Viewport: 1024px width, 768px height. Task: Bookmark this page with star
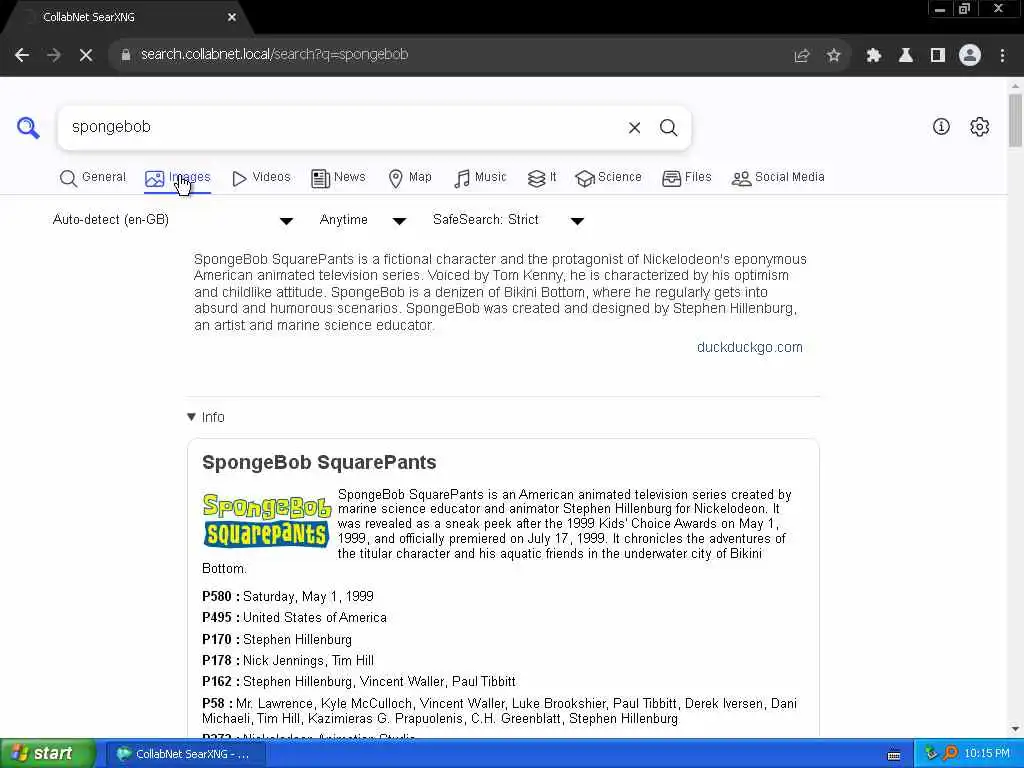coord(834,55)
